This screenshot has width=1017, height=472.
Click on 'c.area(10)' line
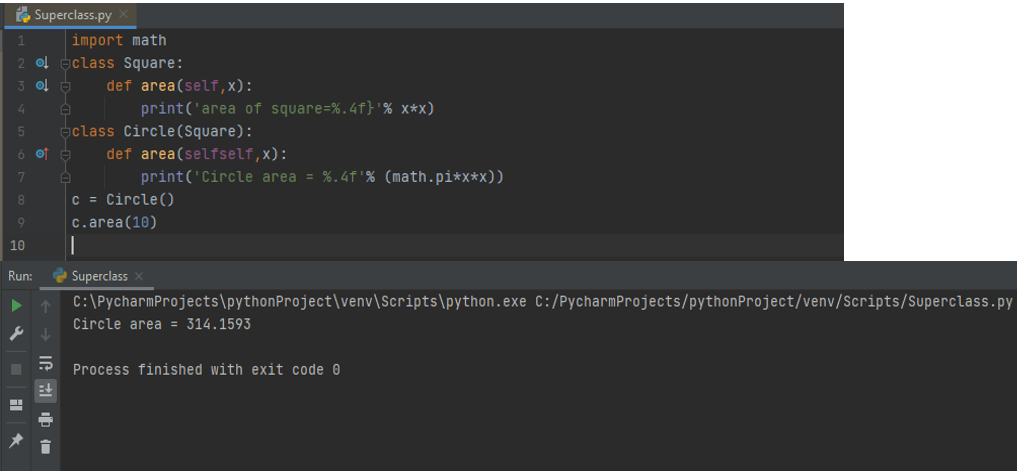[114, 222]
